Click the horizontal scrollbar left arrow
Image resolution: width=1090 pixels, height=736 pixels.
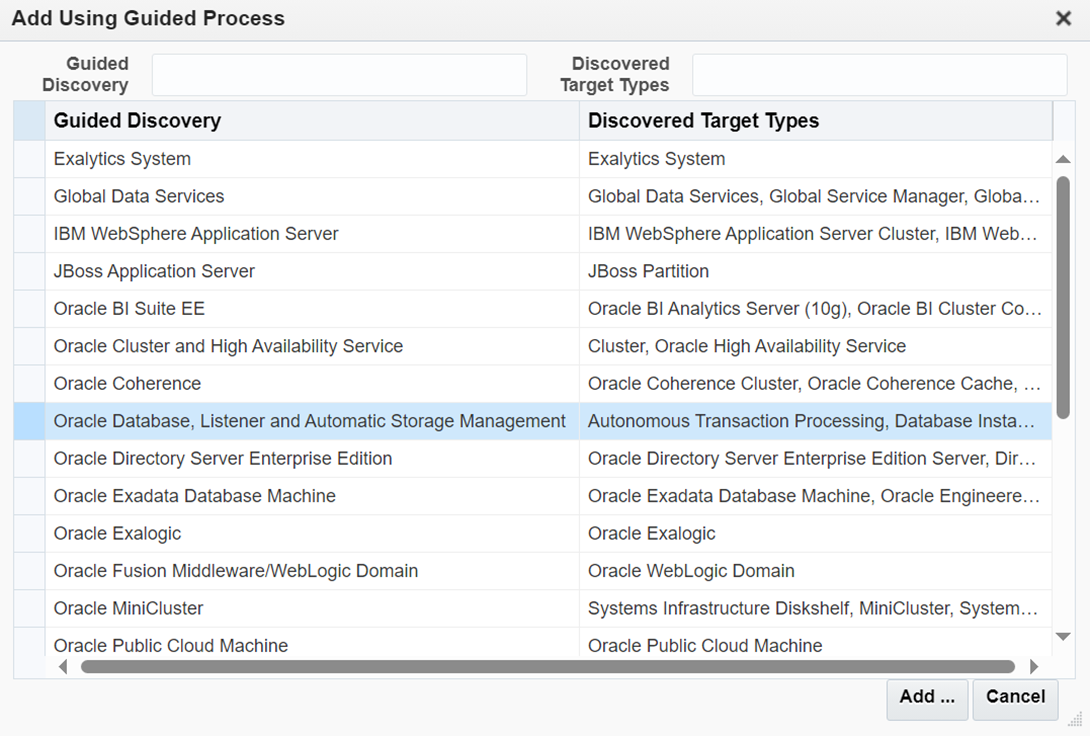(x=63, y=667)
